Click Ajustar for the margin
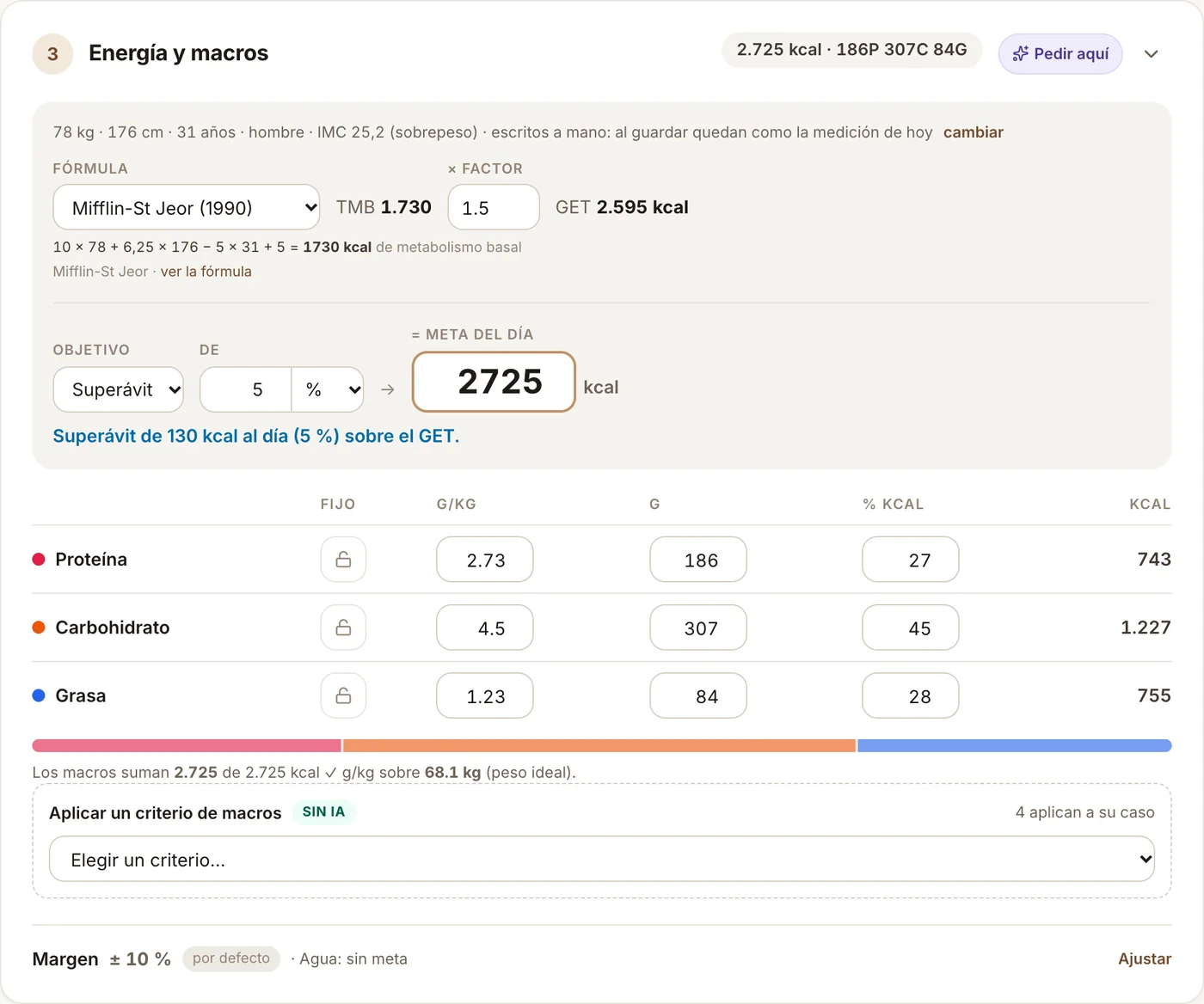Image resolution: width=1204 pixels, height=1004 pixels. (1145, 958)
